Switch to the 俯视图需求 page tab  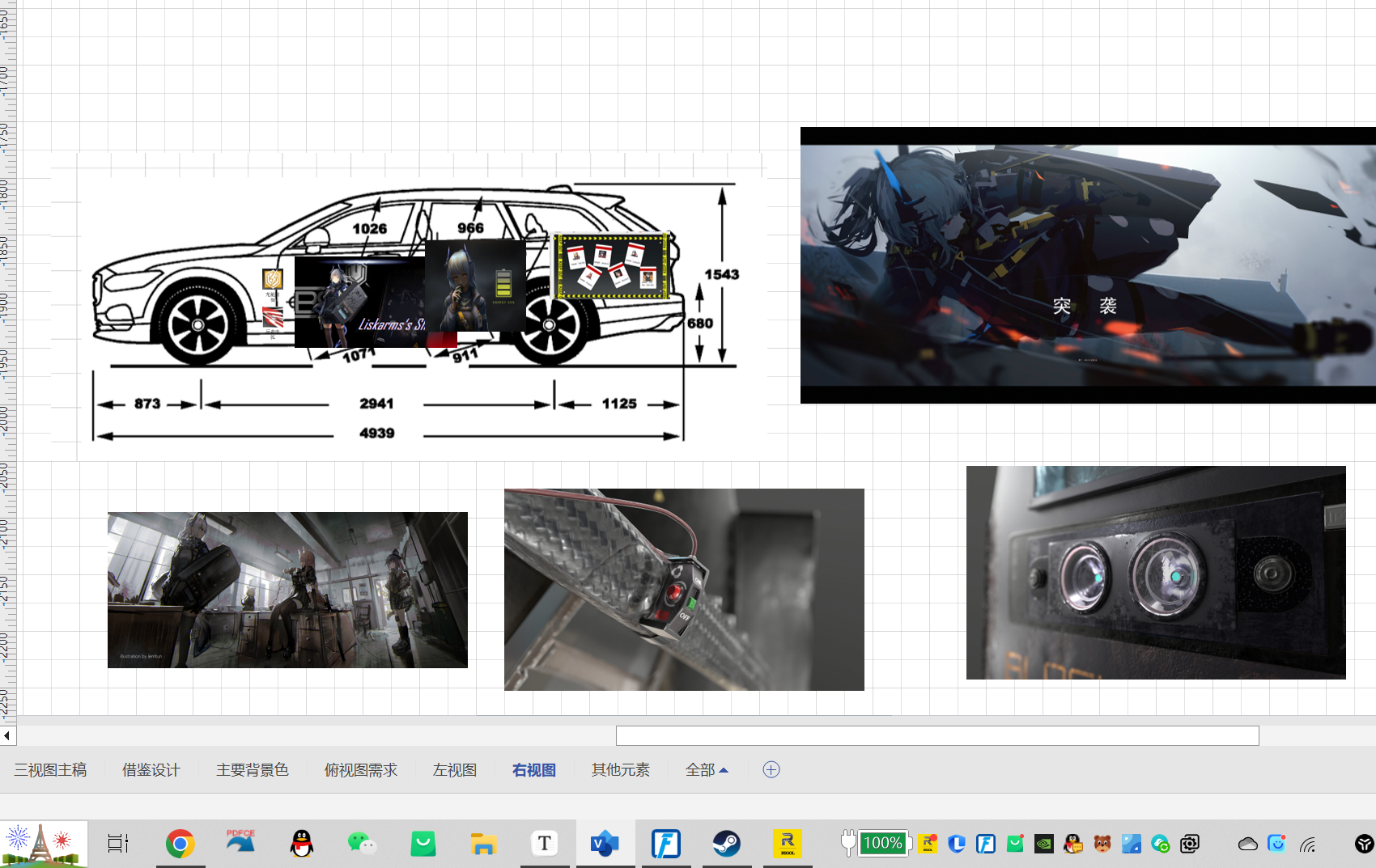tap(361, 770)
